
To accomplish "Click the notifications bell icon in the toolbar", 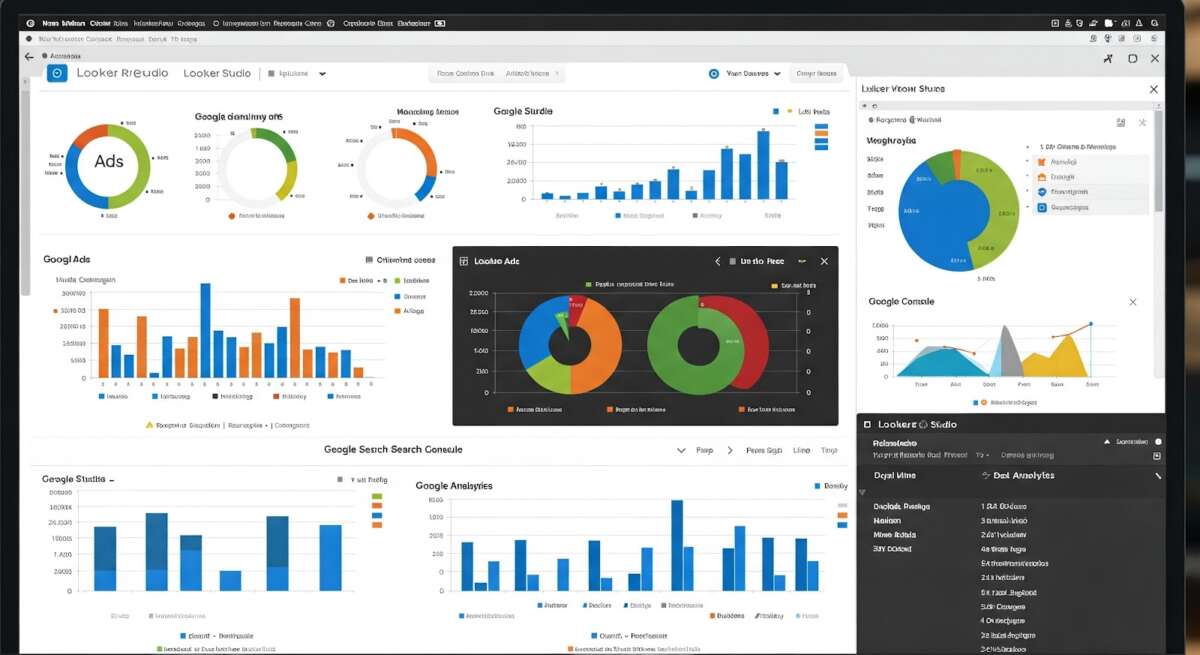I will 1139,22.
